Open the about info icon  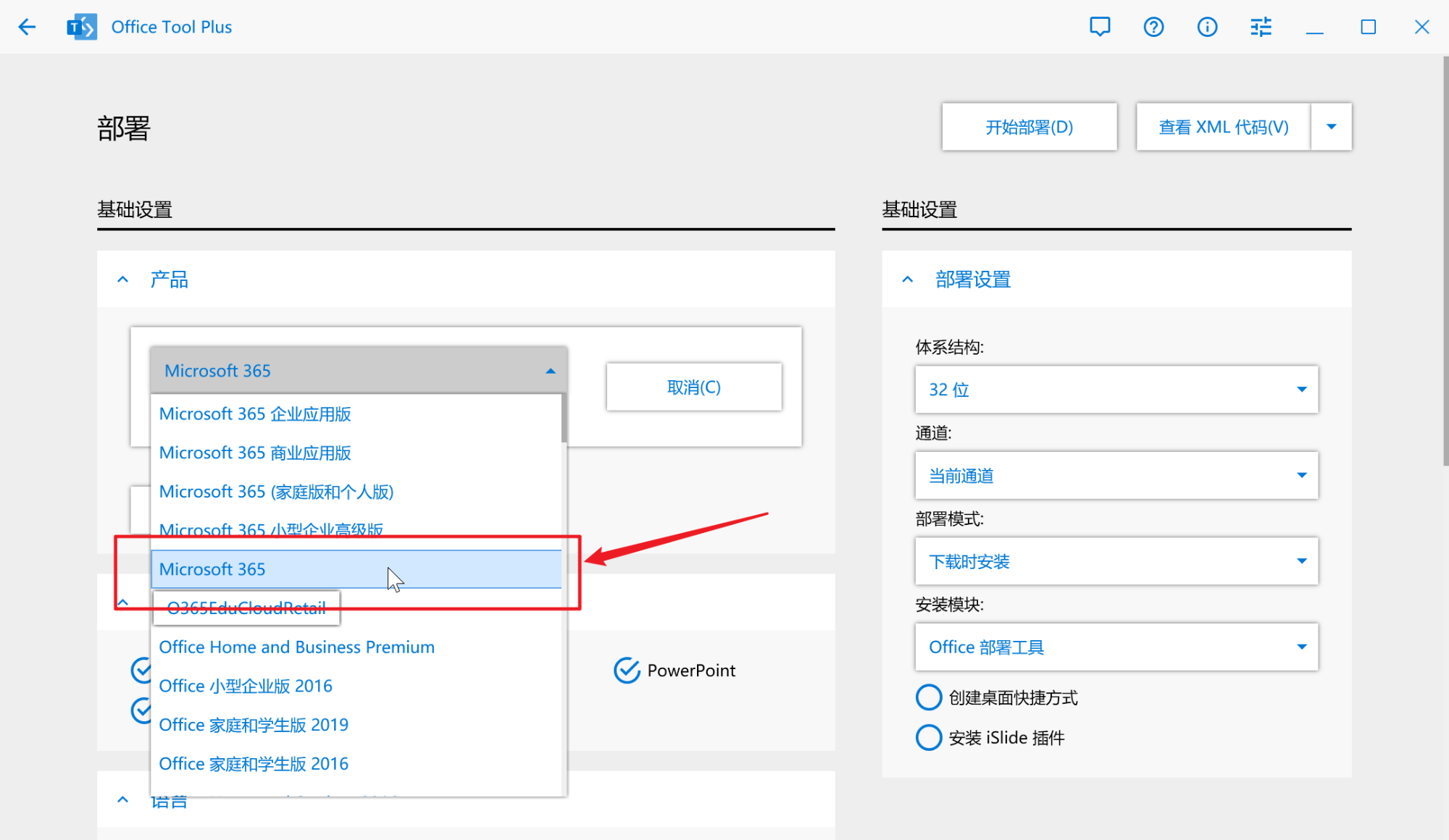pyautogui.click(x=1207, y=28)
